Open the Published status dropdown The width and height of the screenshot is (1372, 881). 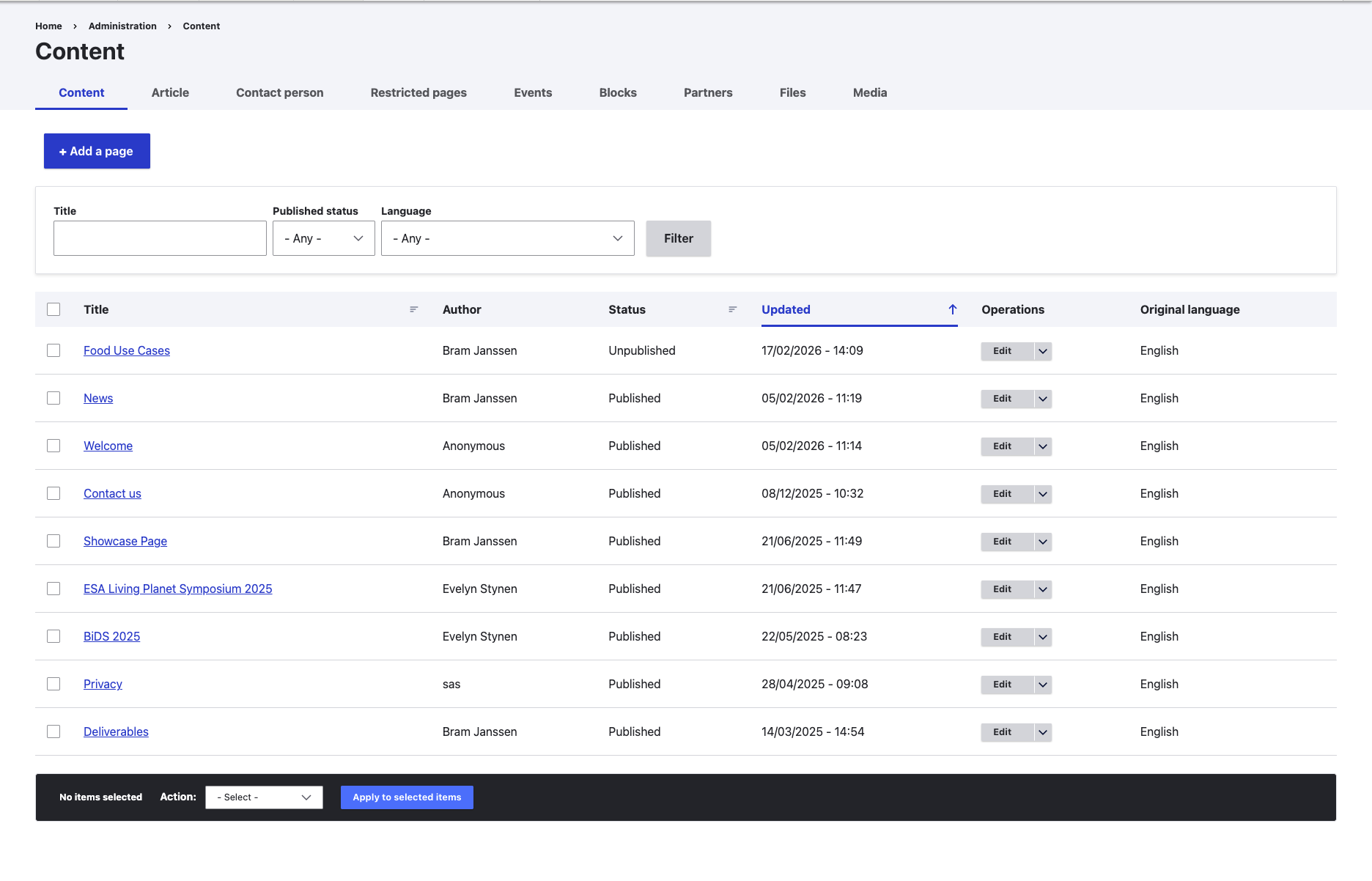[324, 238]
